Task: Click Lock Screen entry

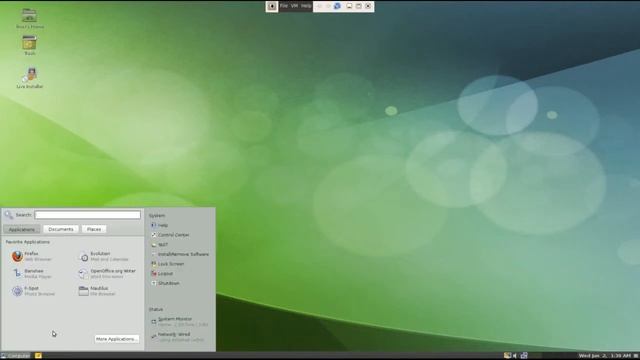Action: click(x=167, y=264)
